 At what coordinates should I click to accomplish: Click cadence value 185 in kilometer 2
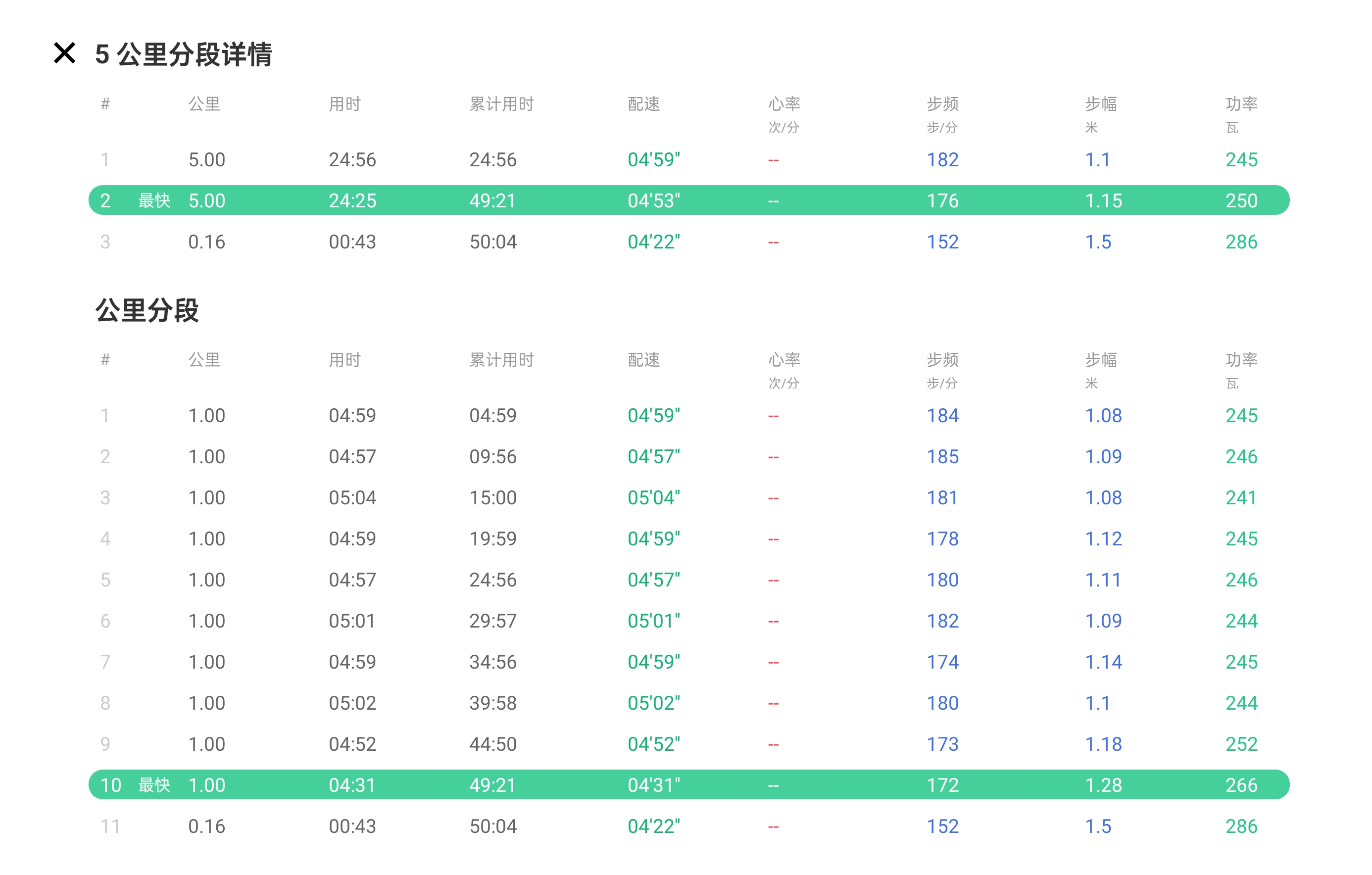click(x=942, y=456)
